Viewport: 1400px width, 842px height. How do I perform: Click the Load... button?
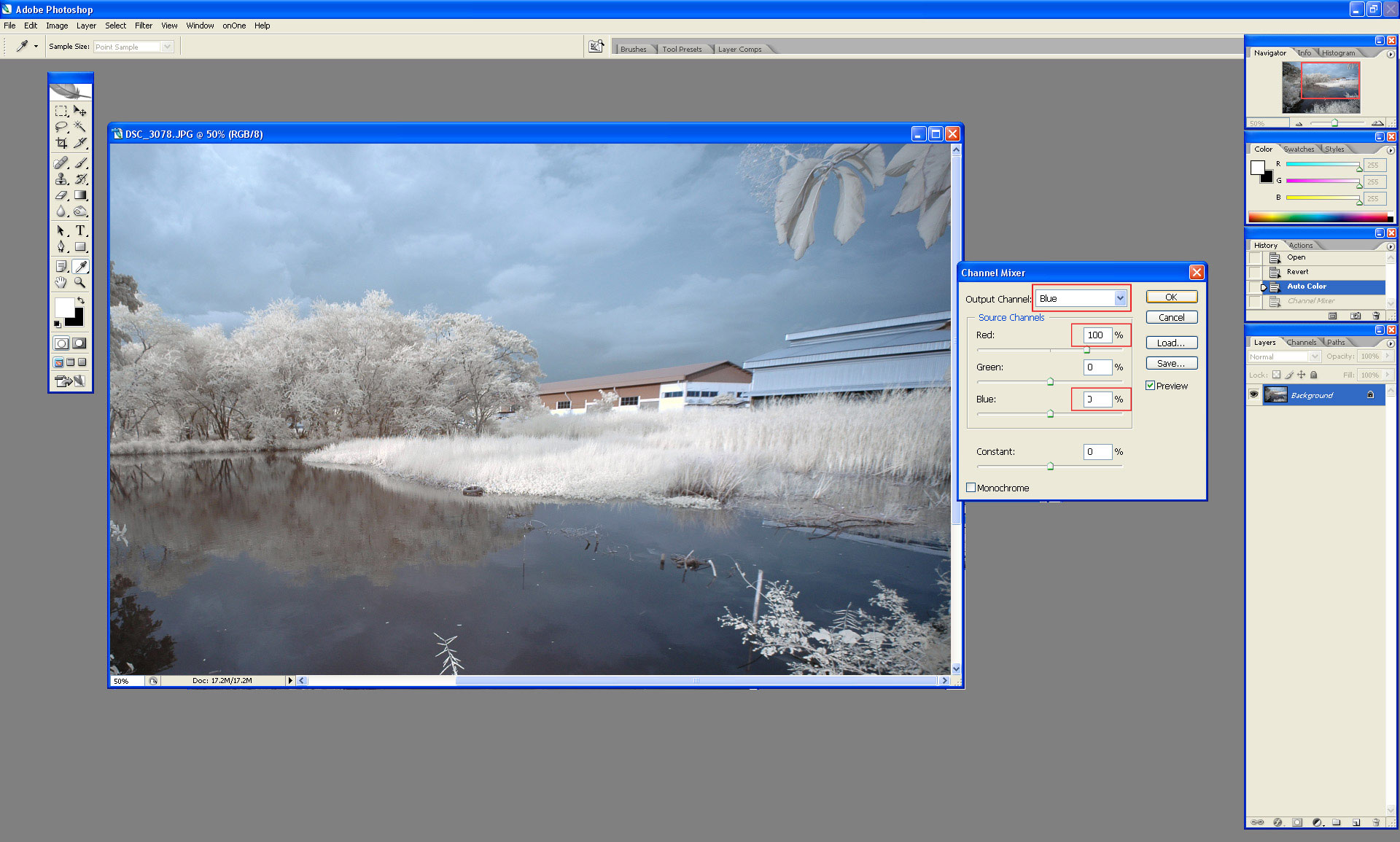[x=1171, y=343]
